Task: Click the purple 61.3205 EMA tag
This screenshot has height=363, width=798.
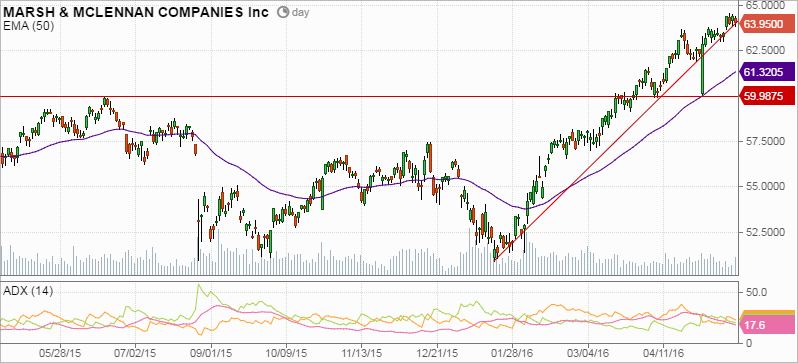Action: pyautogui.click(x=767, y=72)
